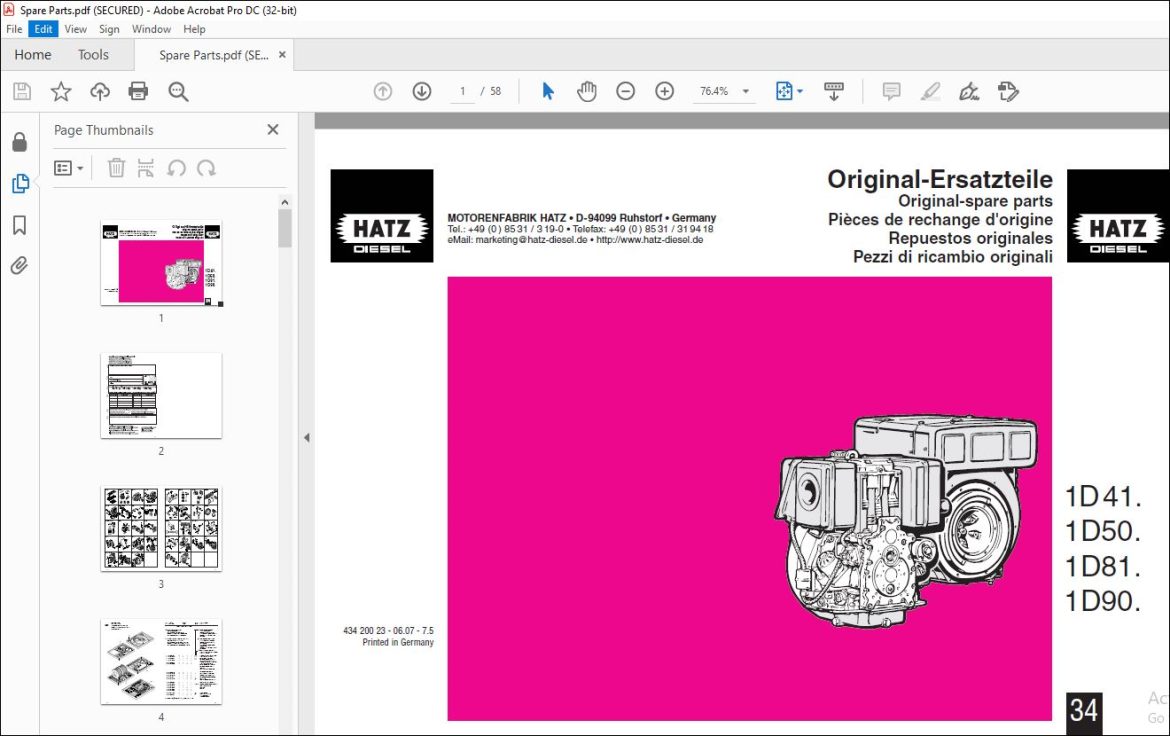Screen dimensions: 1170x736
Task: Delete pages with trash icon
Action: [x=116, y=168]
